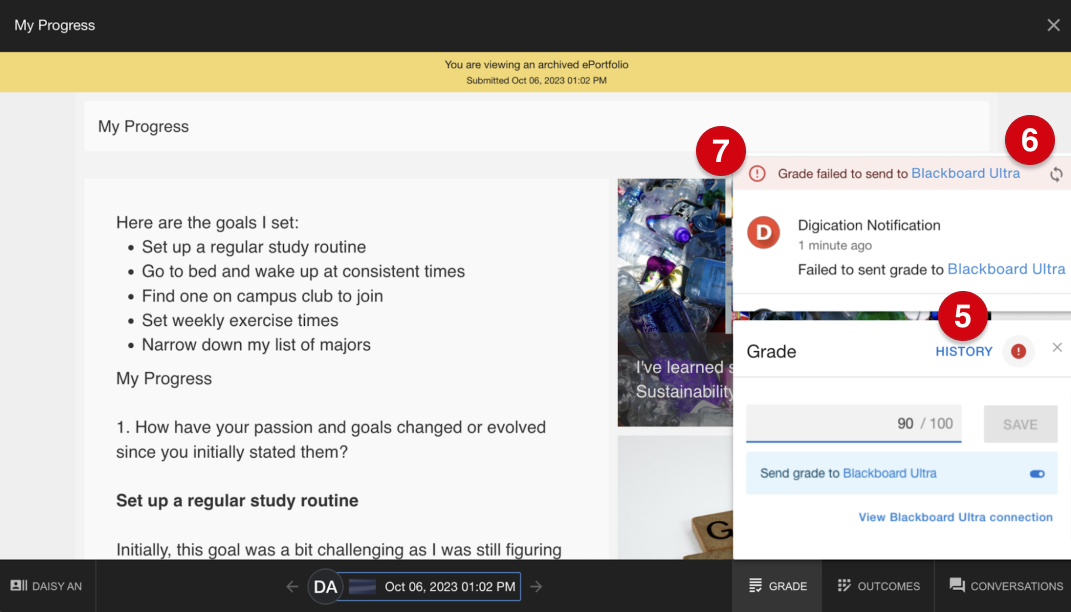Click the red error icon in failed-send banner
The width and height of the screenshot is (1071, 612).
[x=757, y=173]
